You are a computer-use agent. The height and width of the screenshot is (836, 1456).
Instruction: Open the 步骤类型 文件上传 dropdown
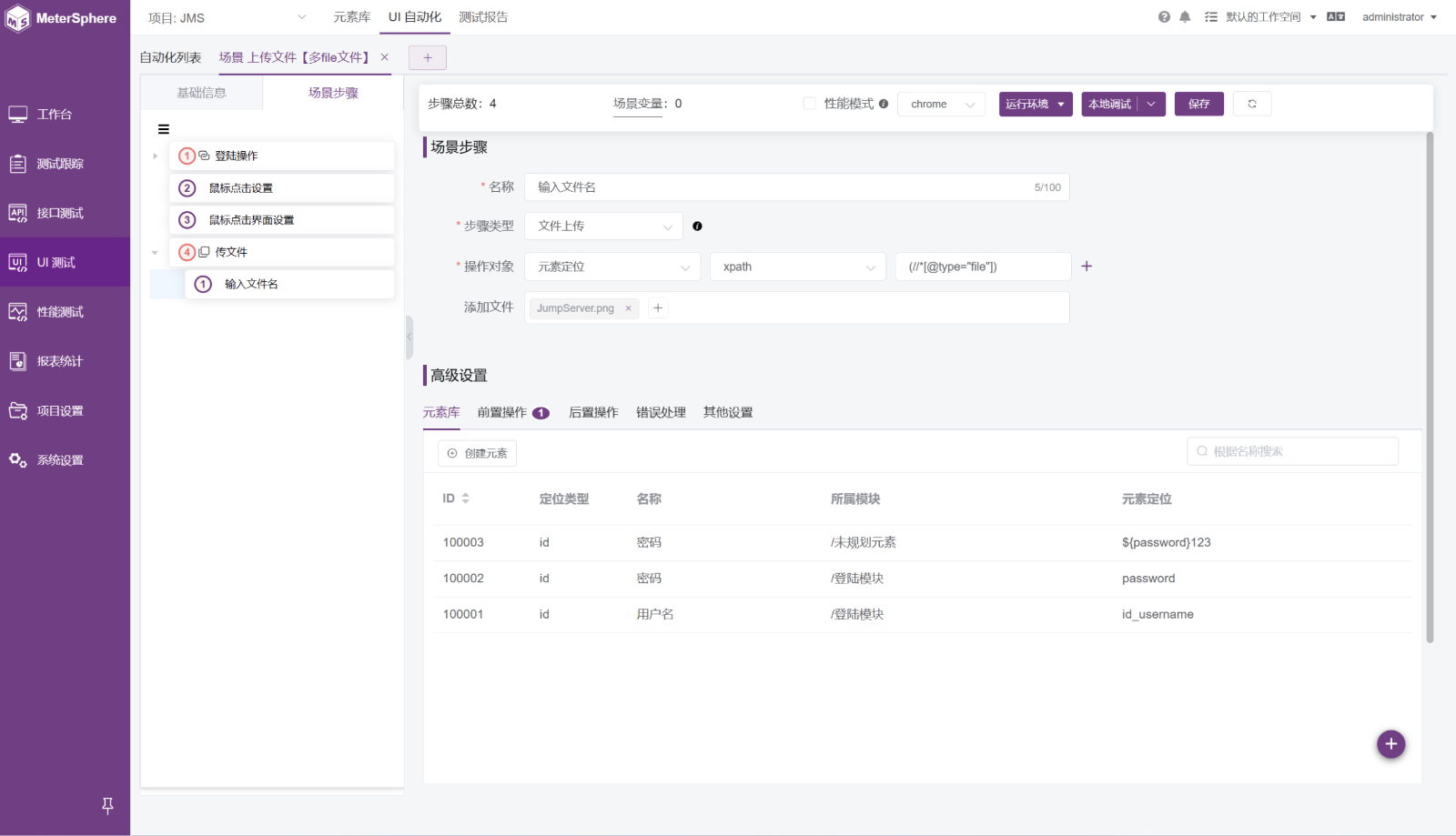[x=604, y=226]
